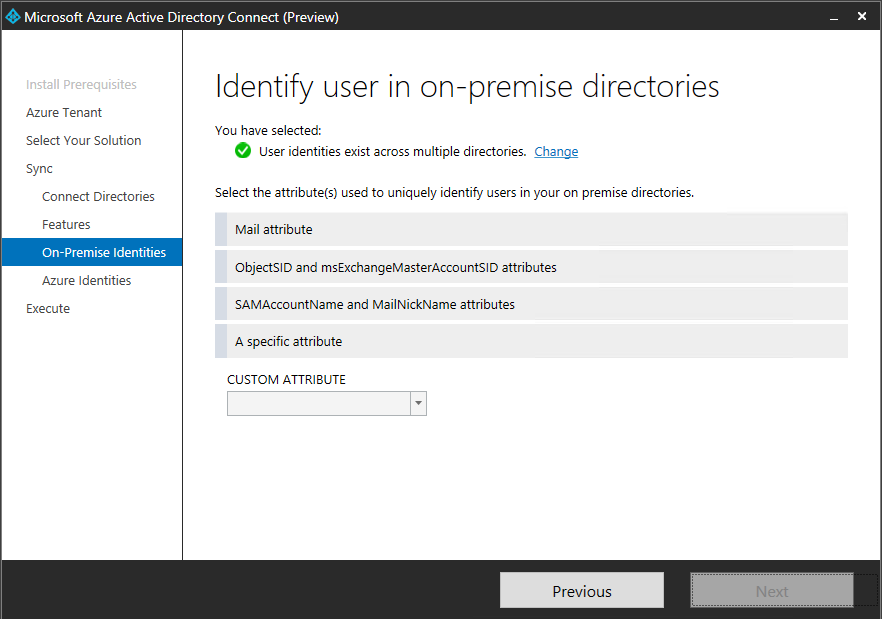This screenshot has height=619, width=882.
Task: Jump to Azure Identities step
Action: click(86, 281)
